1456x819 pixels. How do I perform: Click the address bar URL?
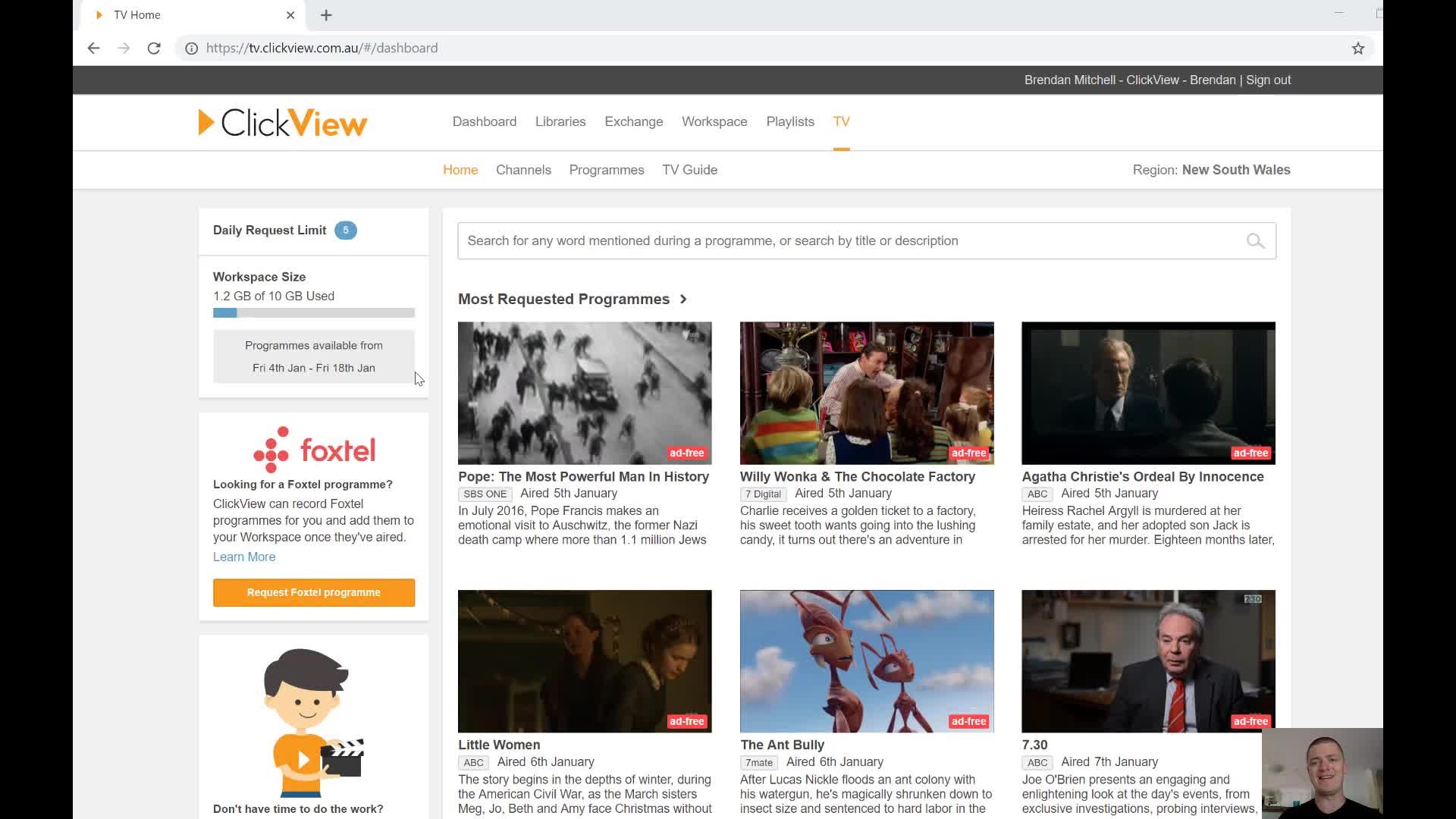(322, 48)
